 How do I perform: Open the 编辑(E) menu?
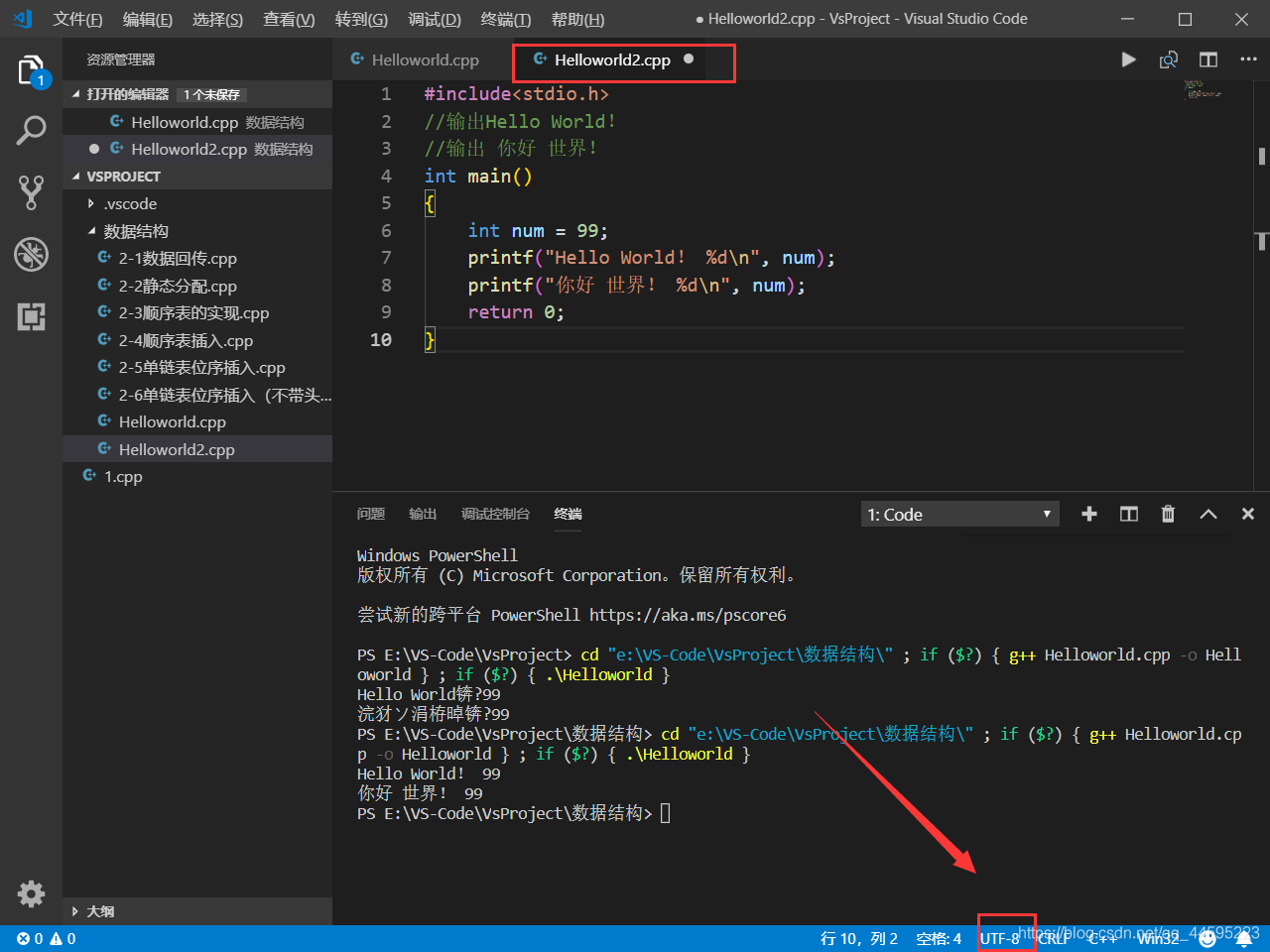[147, 19]
